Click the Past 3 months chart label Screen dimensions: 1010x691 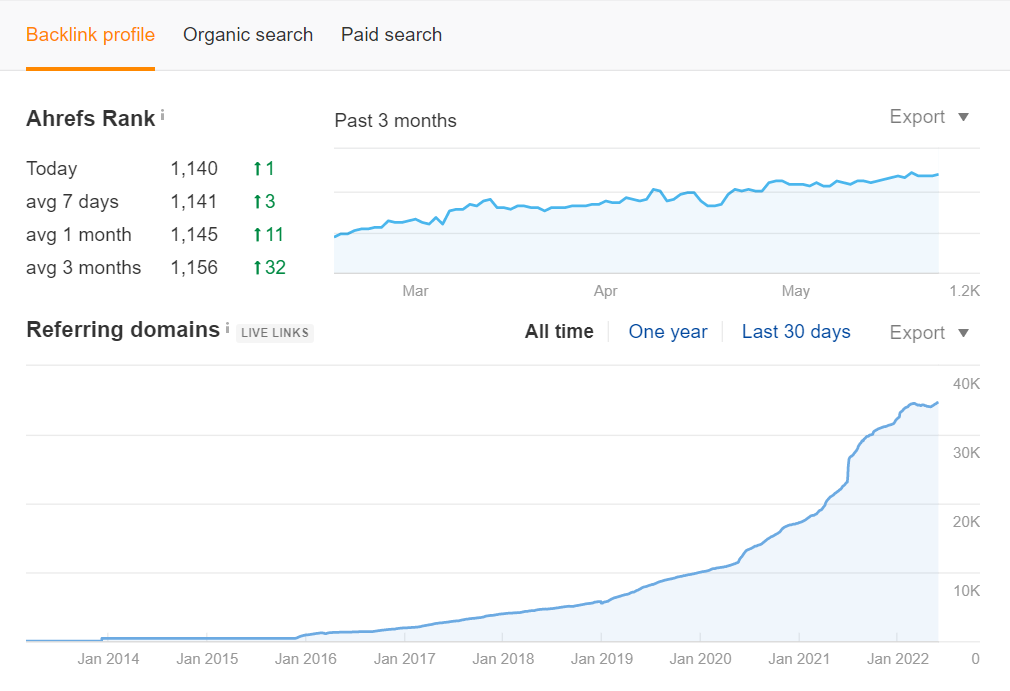pyautogui.click(x=395, y=121)
